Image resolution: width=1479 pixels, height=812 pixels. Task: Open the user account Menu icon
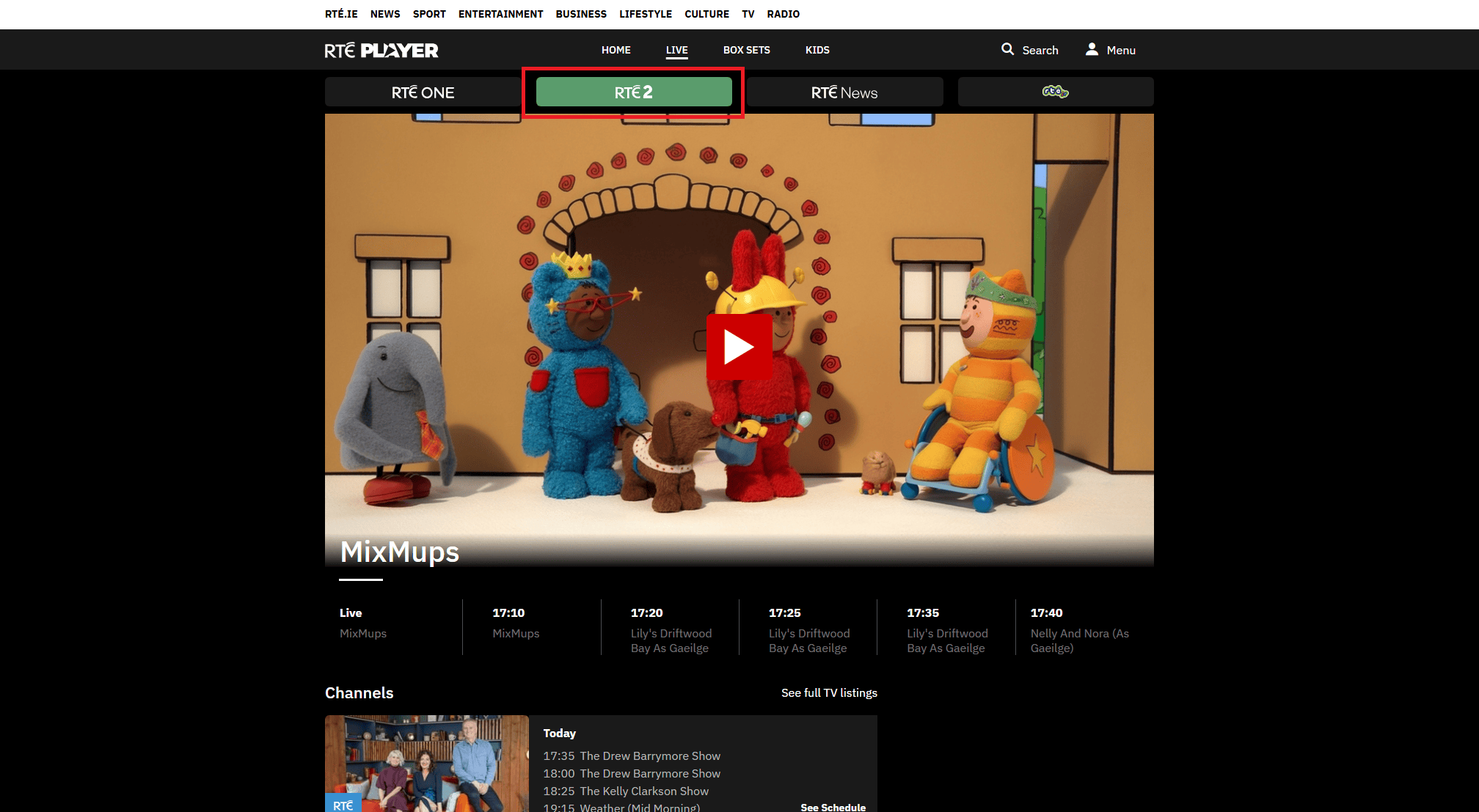tap(1092, 49)
